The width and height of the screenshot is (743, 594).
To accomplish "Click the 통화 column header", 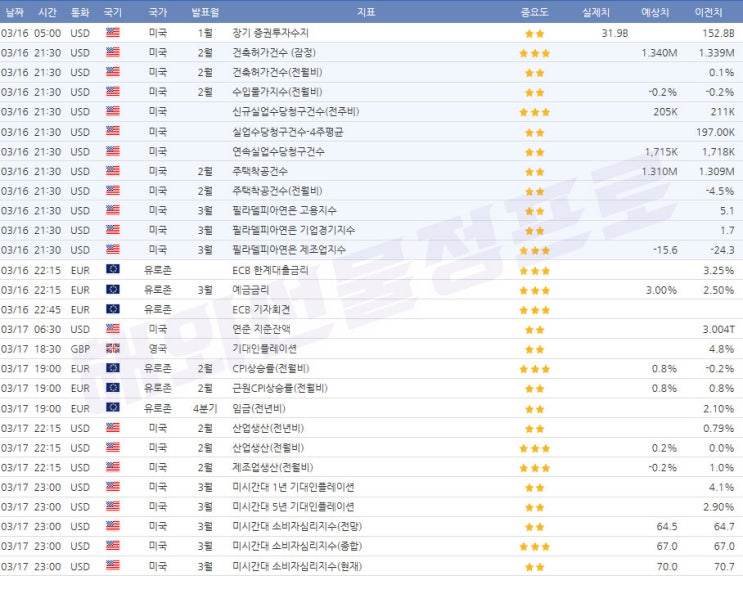I will tap(80, 12).
